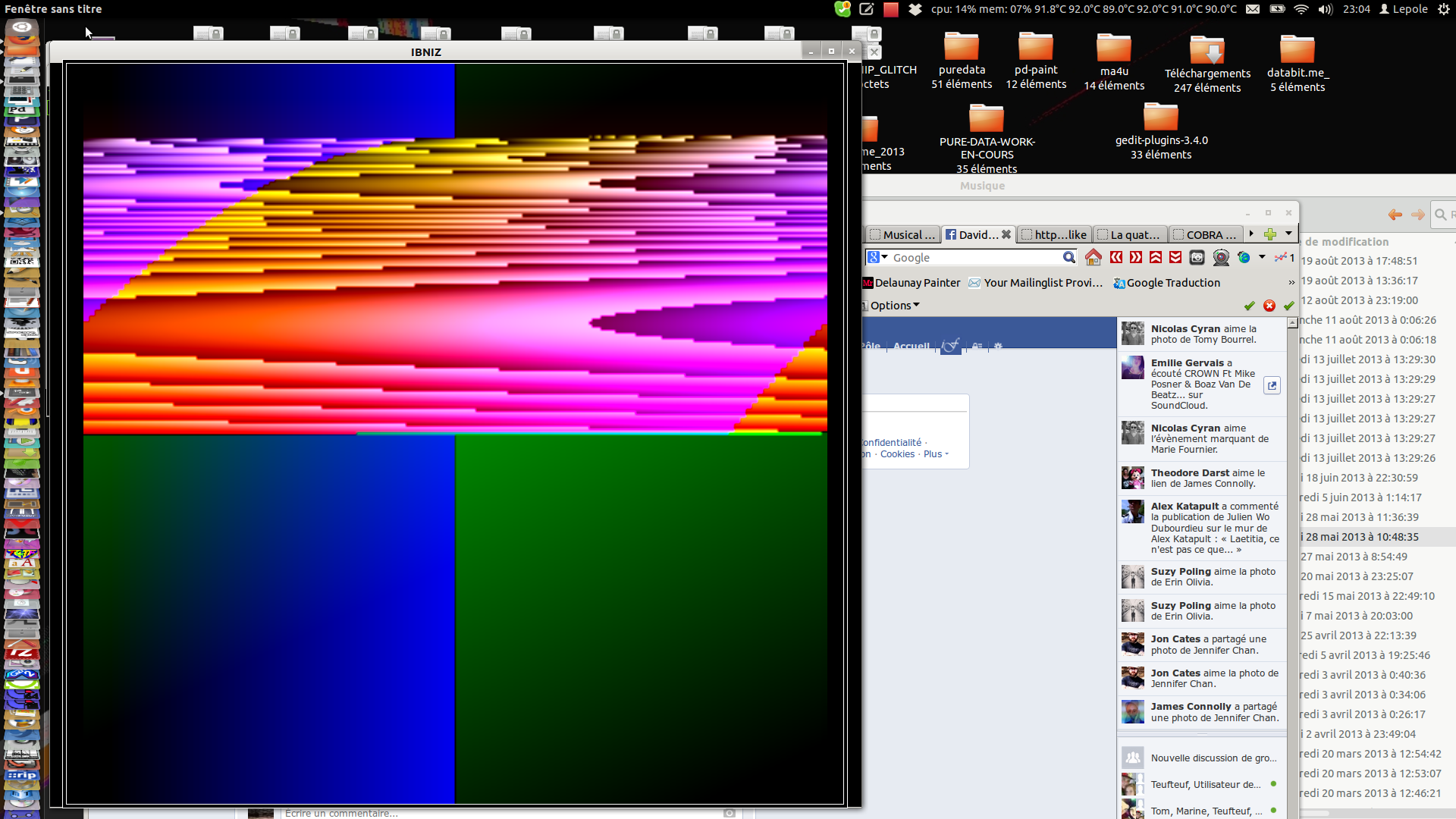Click the red double-left arrow toolbar icon
The height and width of the screenshot is (819, 1456).
pos(1116,258)
